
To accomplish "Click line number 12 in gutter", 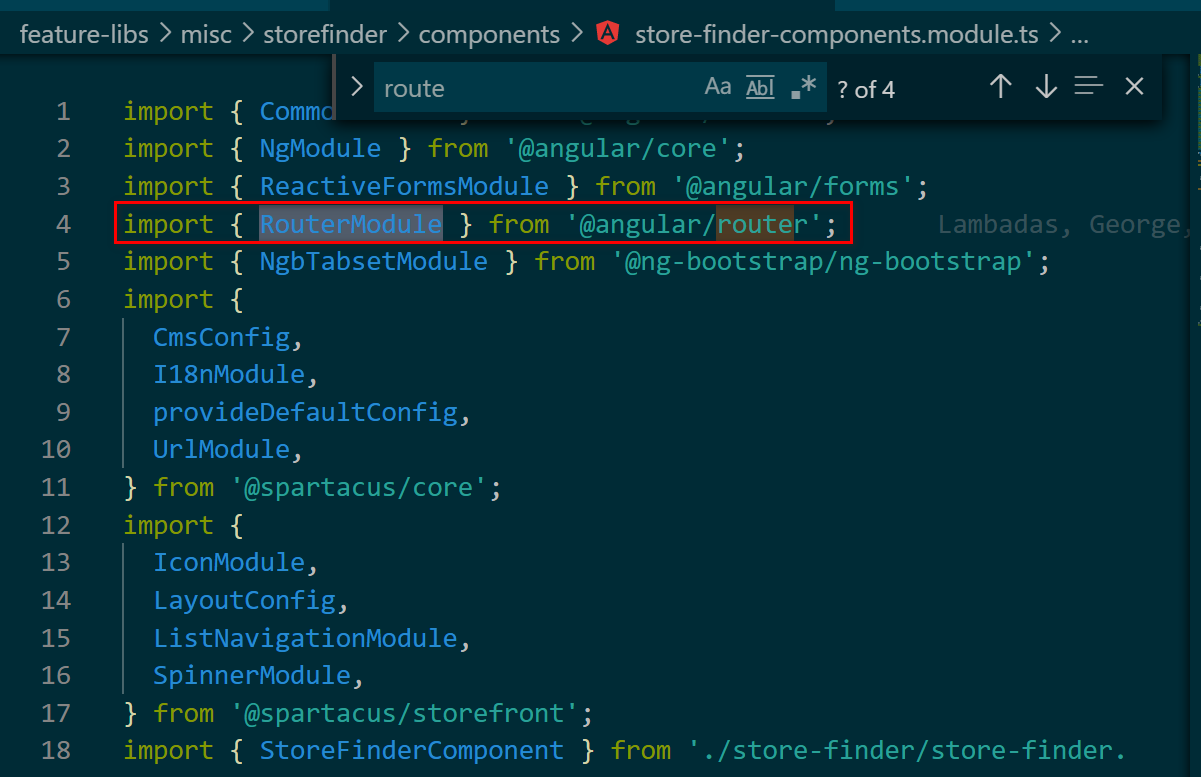I will (56, 525).
